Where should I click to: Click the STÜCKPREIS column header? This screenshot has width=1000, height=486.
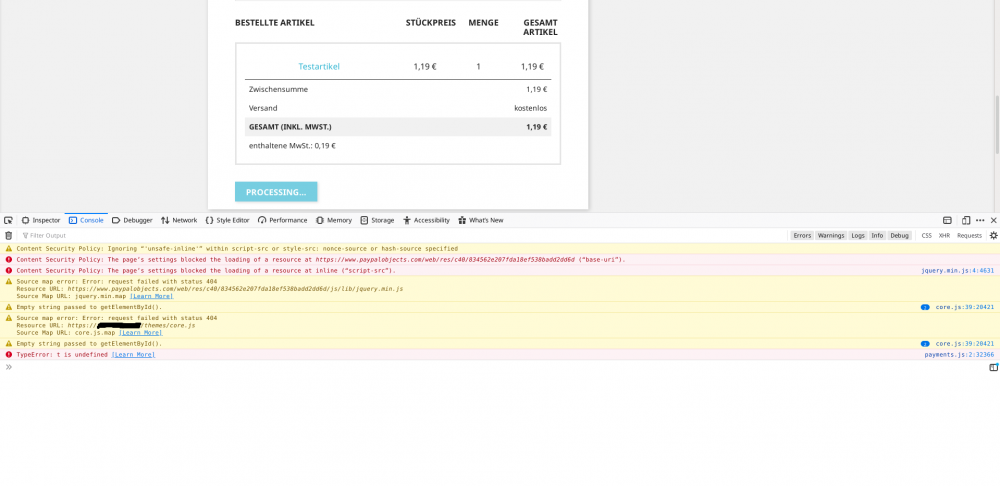430,23
